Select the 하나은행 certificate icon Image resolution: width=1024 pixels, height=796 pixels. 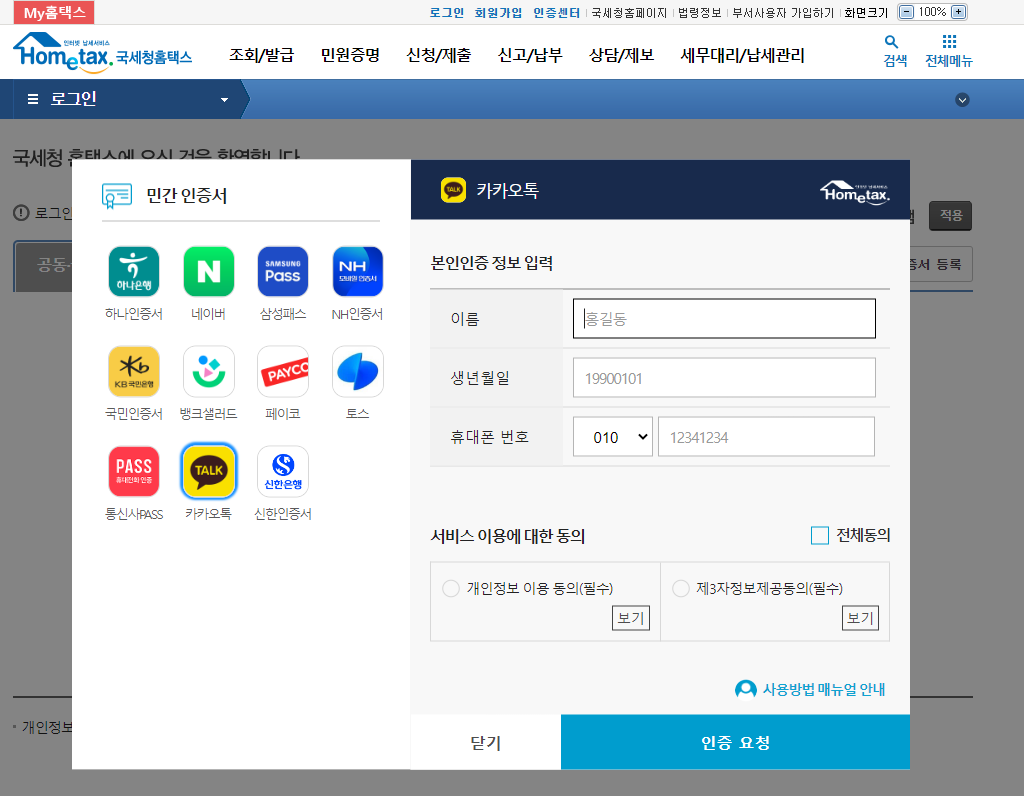134,270
